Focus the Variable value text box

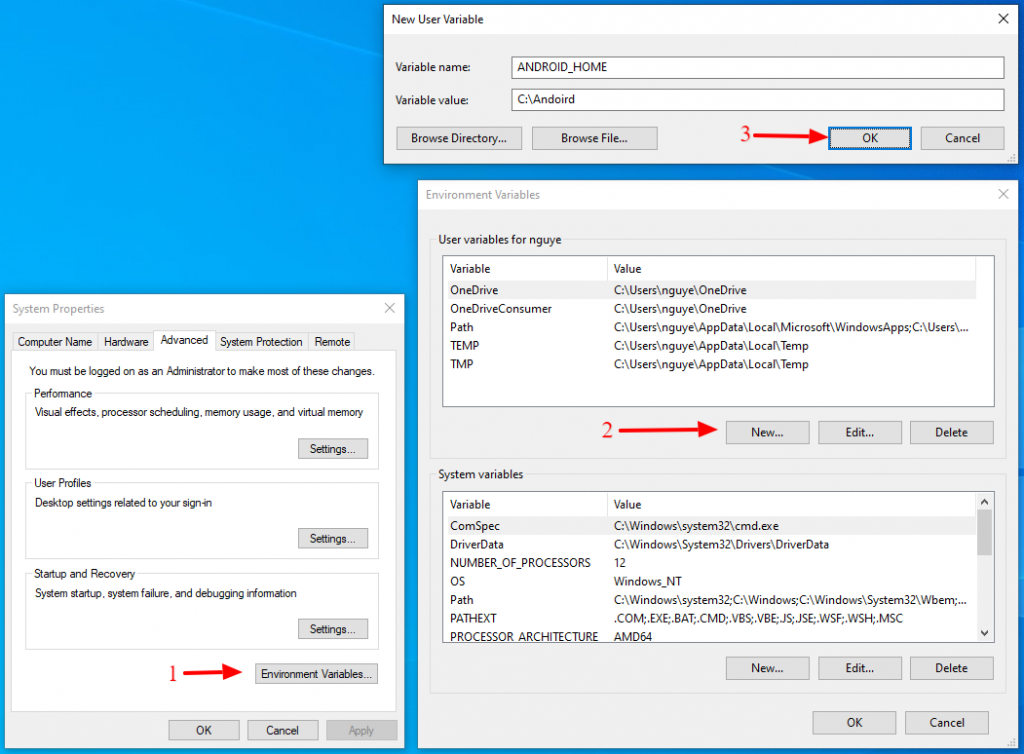coord(756,100)
